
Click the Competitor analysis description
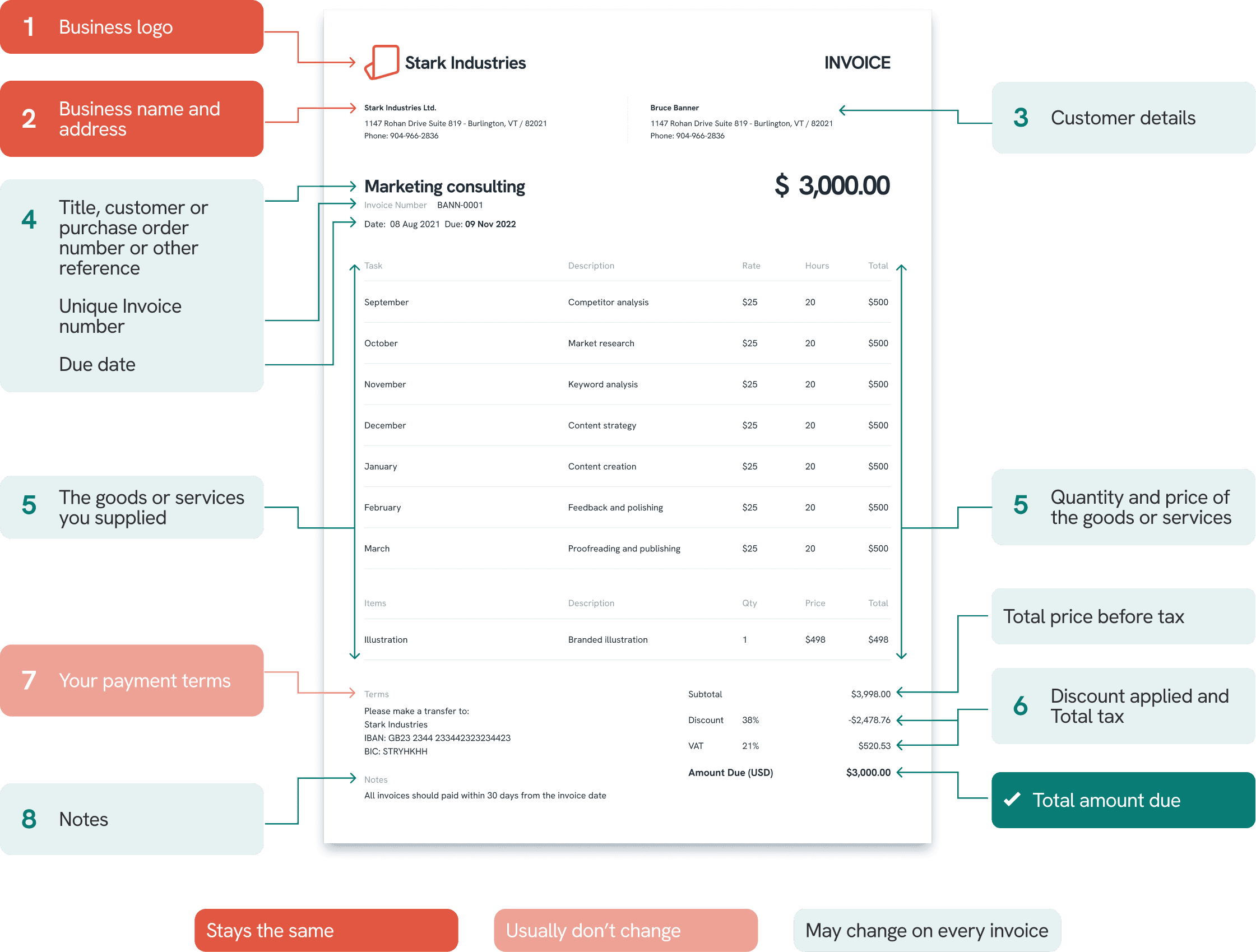point(608,302)
